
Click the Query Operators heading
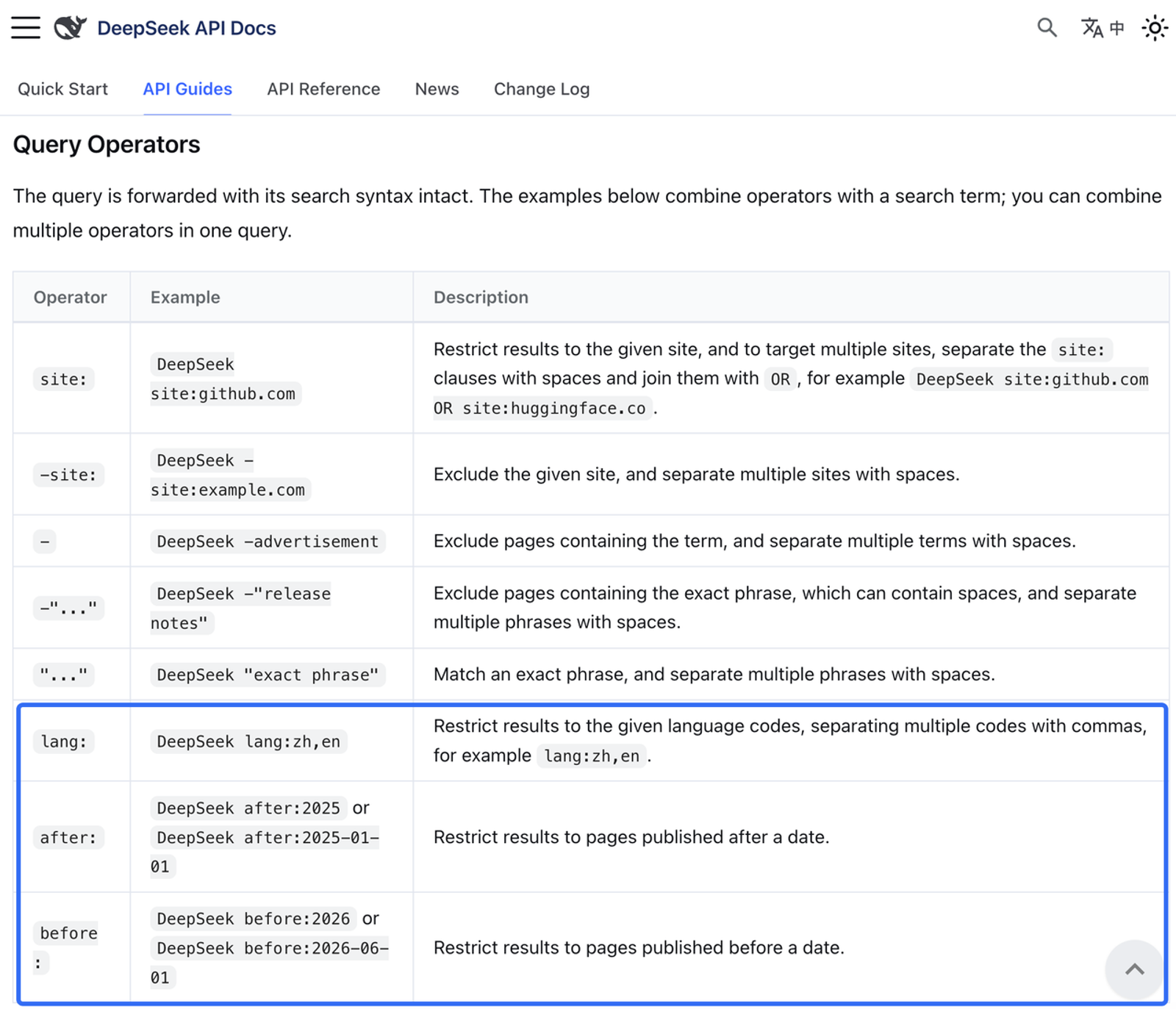coord(107,144)
